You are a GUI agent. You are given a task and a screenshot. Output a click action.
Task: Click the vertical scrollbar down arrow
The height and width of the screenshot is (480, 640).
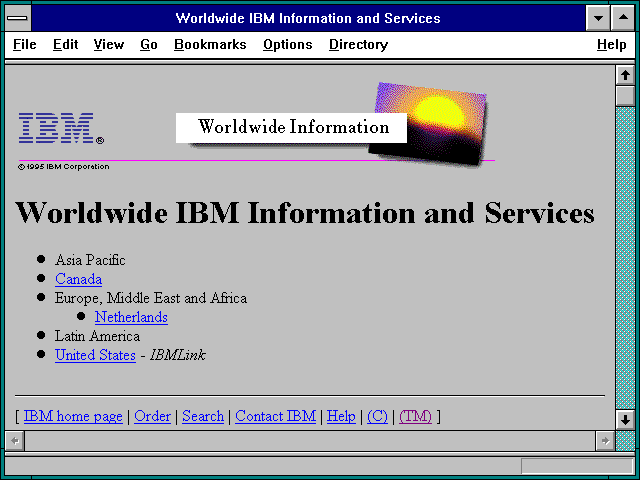(625, 420)
